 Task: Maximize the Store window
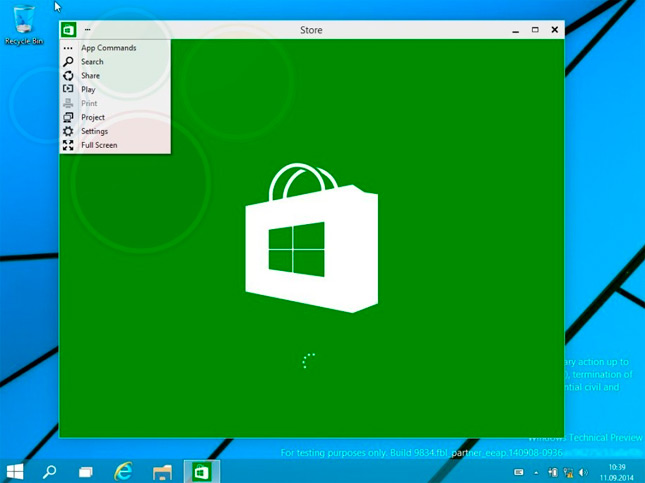pyautogui.click(x=535, y=30)
